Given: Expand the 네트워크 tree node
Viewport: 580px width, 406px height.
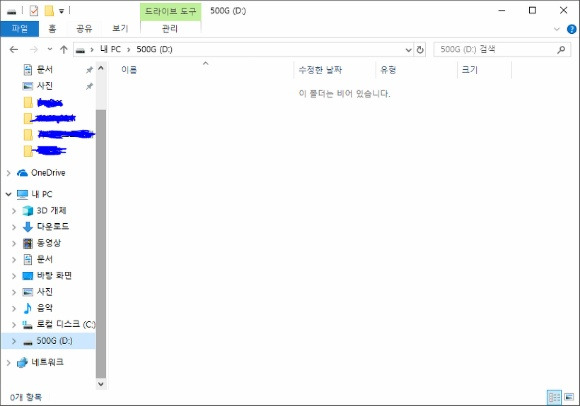Looking at the screenshot, I should click(x=9, y=362).
